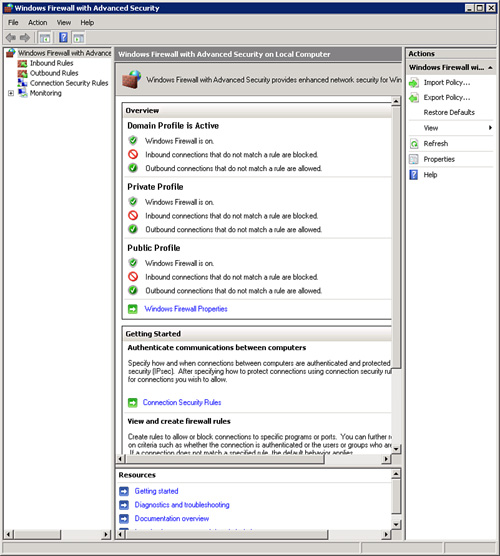Toggle the show/hide console tree toolbar icon
The image size is (500, 556).
click(x=45, y=38)
